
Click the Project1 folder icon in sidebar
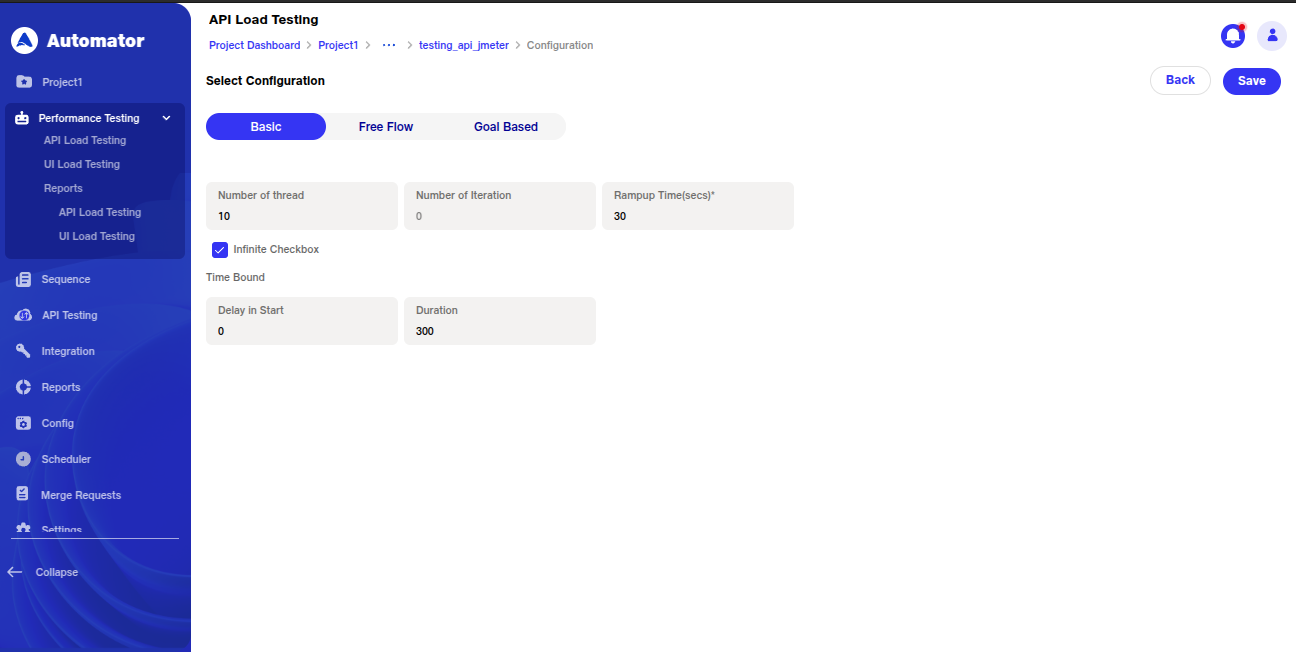(x=24, y=82)
